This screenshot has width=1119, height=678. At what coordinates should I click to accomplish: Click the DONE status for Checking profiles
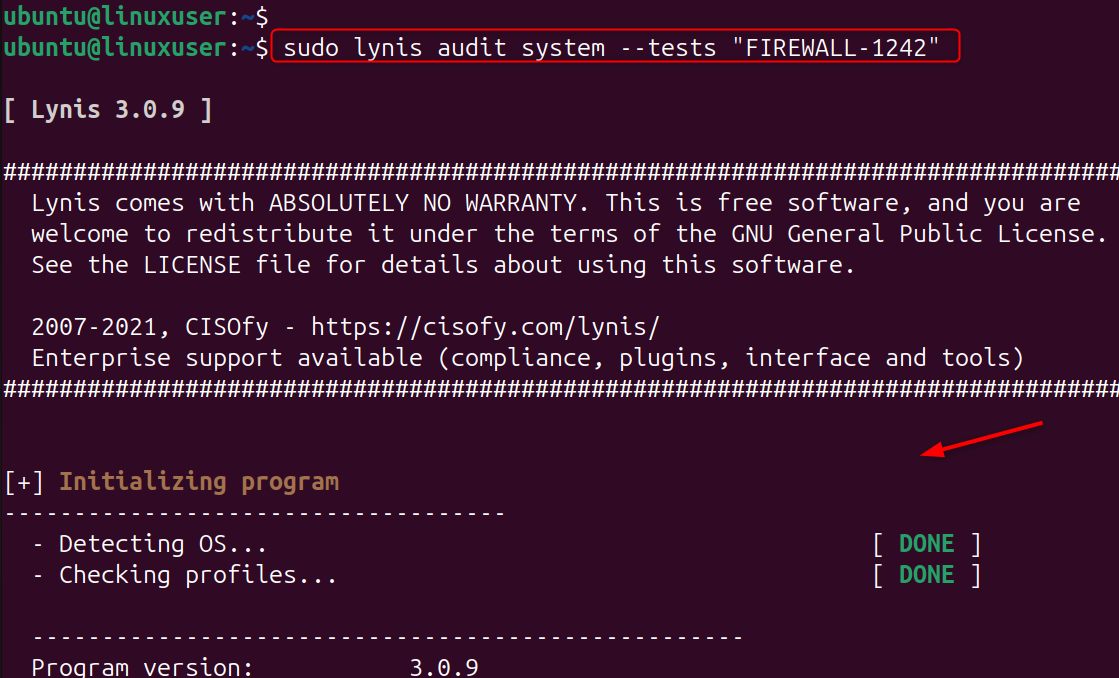926,575
